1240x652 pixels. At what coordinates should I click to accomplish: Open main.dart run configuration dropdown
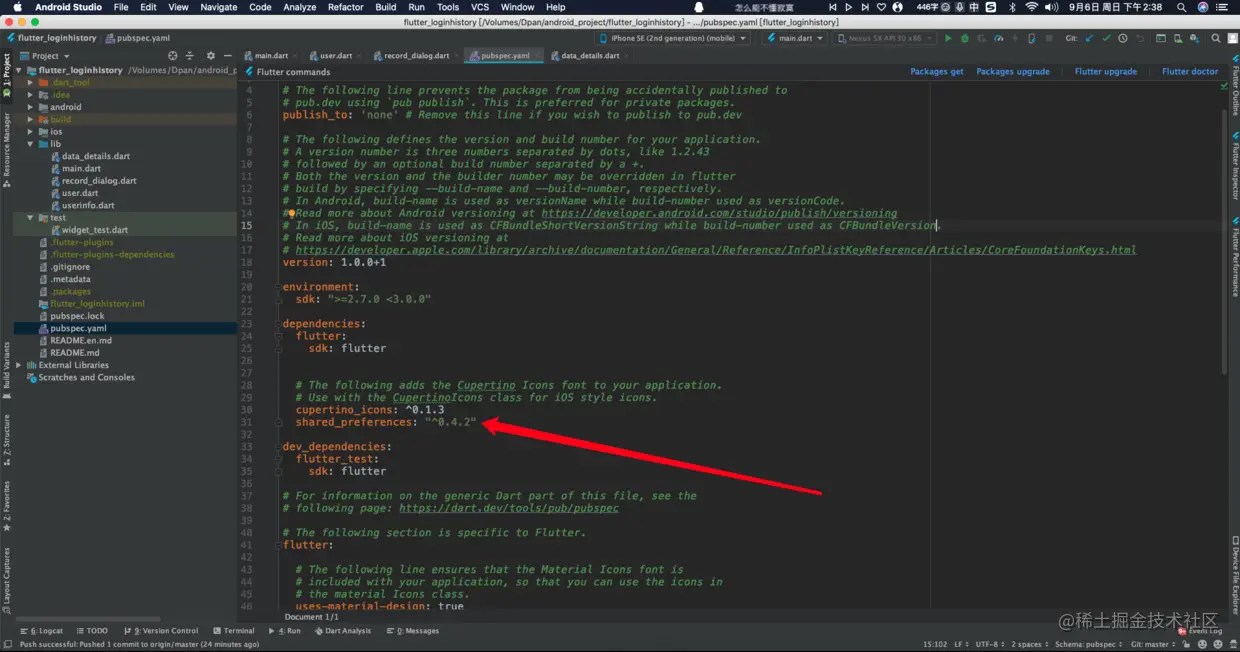click(x=796, y=38)
